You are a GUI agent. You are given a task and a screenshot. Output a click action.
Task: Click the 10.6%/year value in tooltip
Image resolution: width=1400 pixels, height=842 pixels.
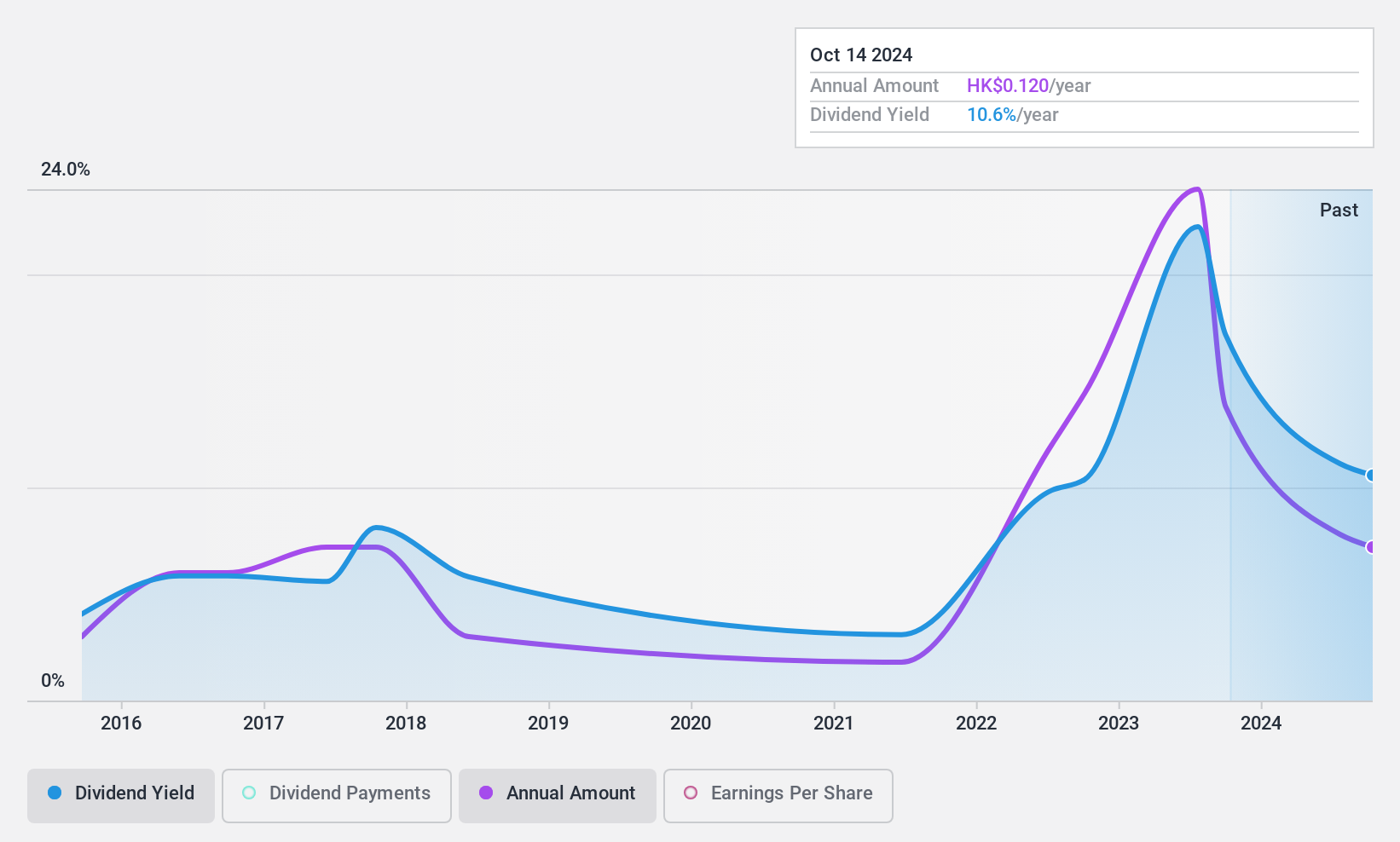(1012, 115)
